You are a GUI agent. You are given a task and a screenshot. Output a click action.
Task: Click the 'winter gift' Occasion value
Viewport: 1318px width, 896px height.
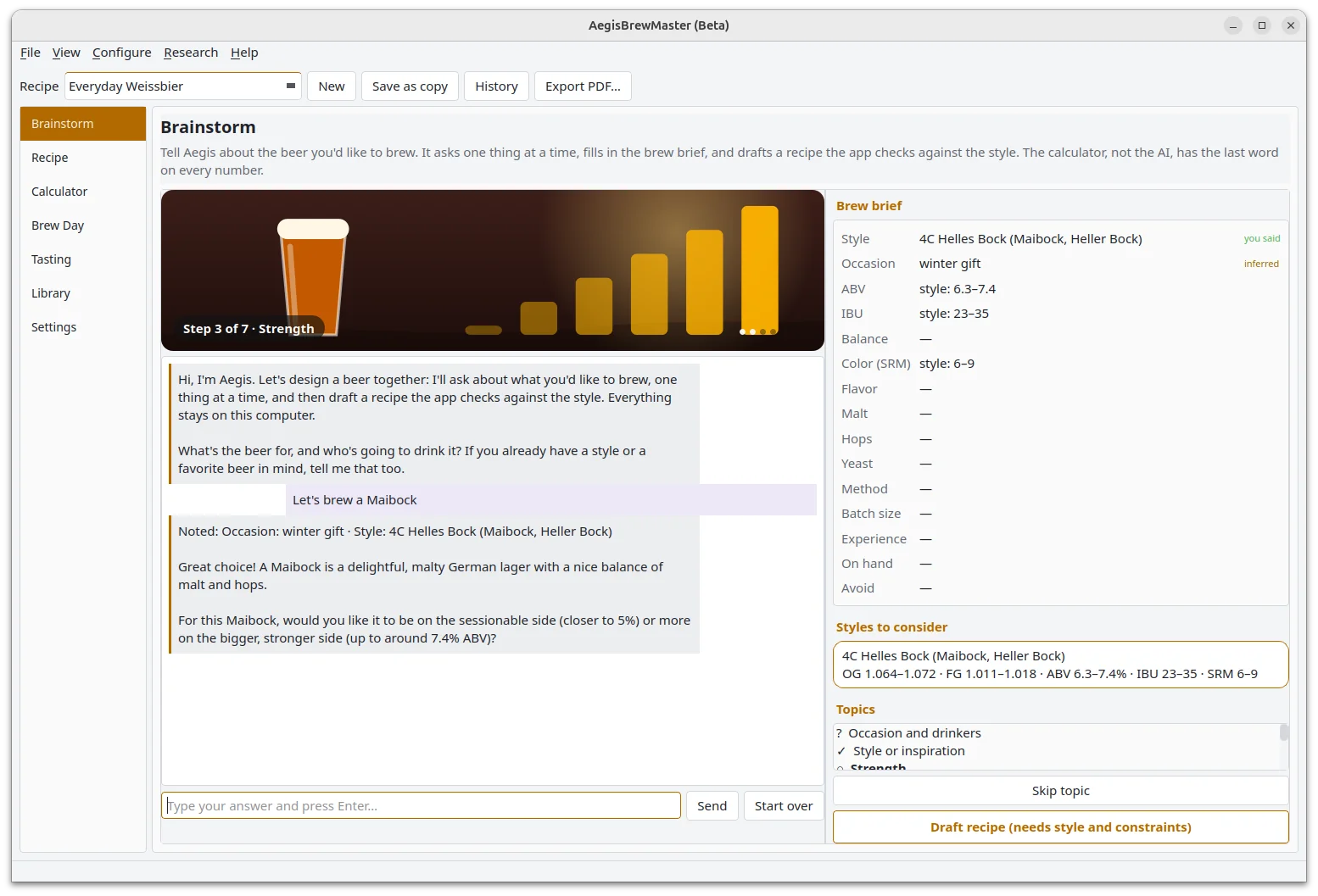coord(950,264)
